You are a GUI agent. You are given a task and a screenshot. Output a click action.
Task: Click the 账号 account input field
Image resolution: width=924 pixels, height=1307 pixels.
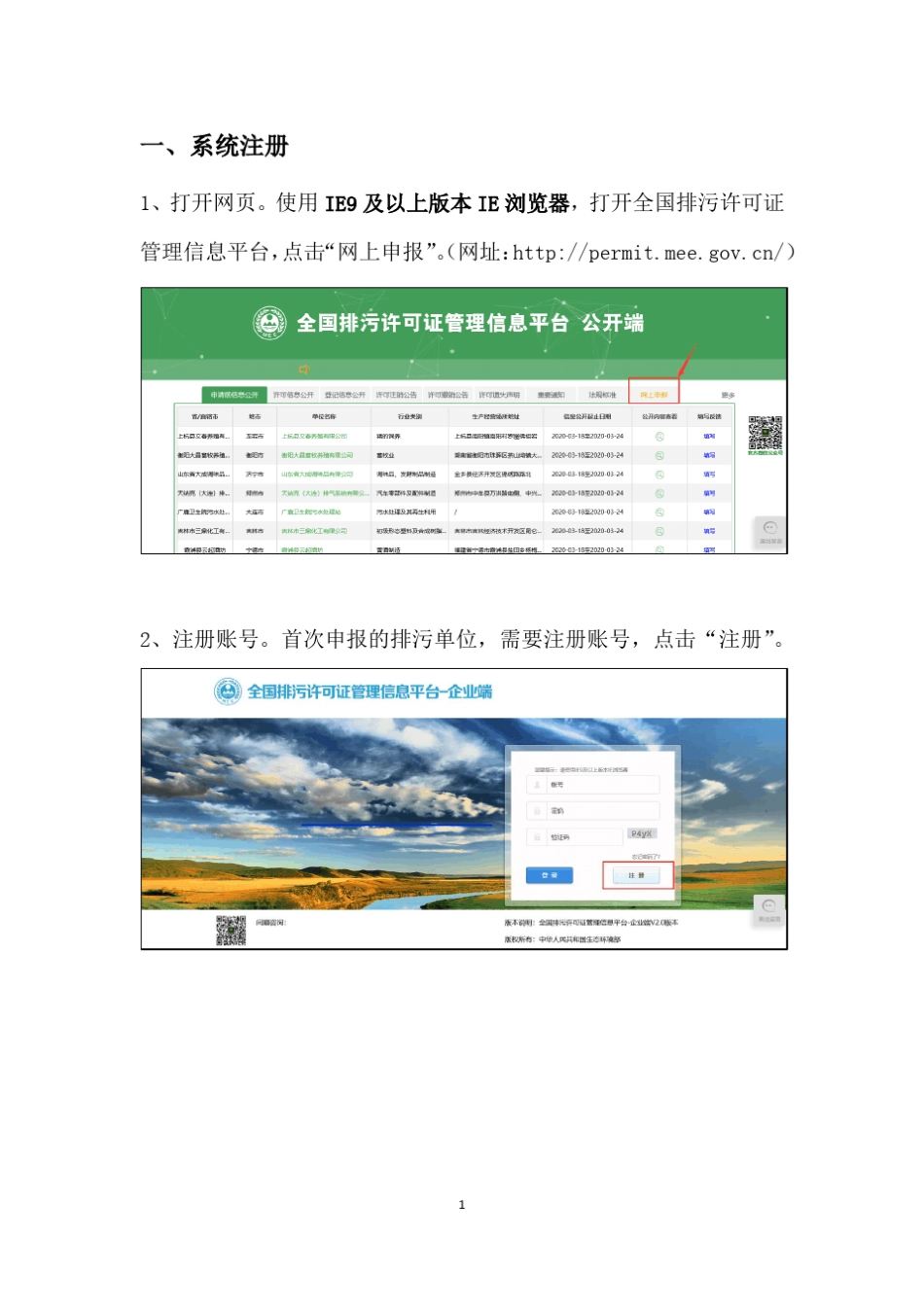pyautogui.click(x=593, y=785)
